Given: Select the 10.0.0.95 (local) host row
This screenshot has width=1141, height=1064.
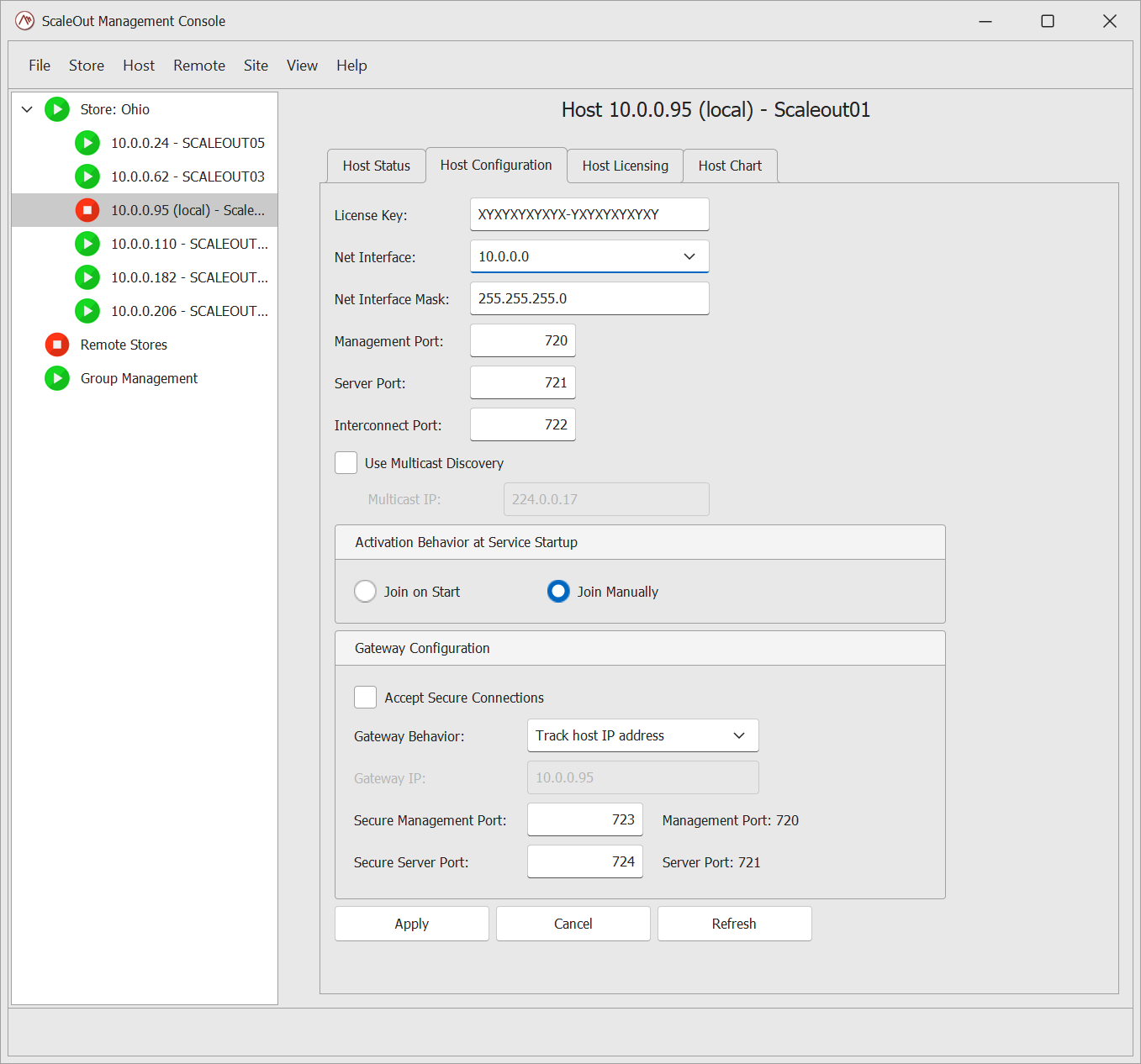Looking at the screenshot, I should click(x=145, y=210).
